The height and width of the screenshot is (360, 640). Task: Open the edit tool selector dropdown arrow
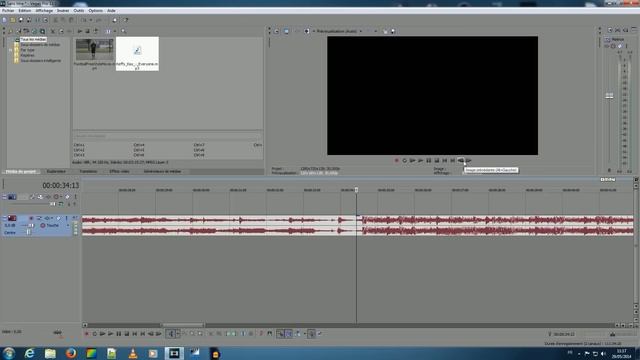tap(178, 334)
